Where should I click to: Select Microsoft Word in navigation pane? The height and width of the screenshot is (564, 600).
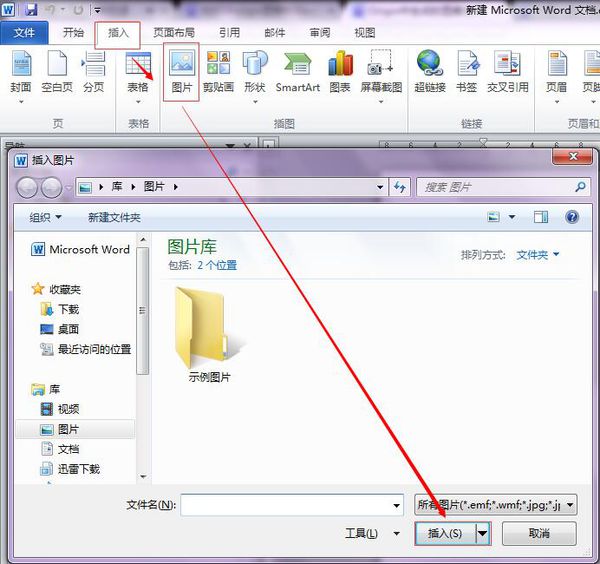coord(81,249)
